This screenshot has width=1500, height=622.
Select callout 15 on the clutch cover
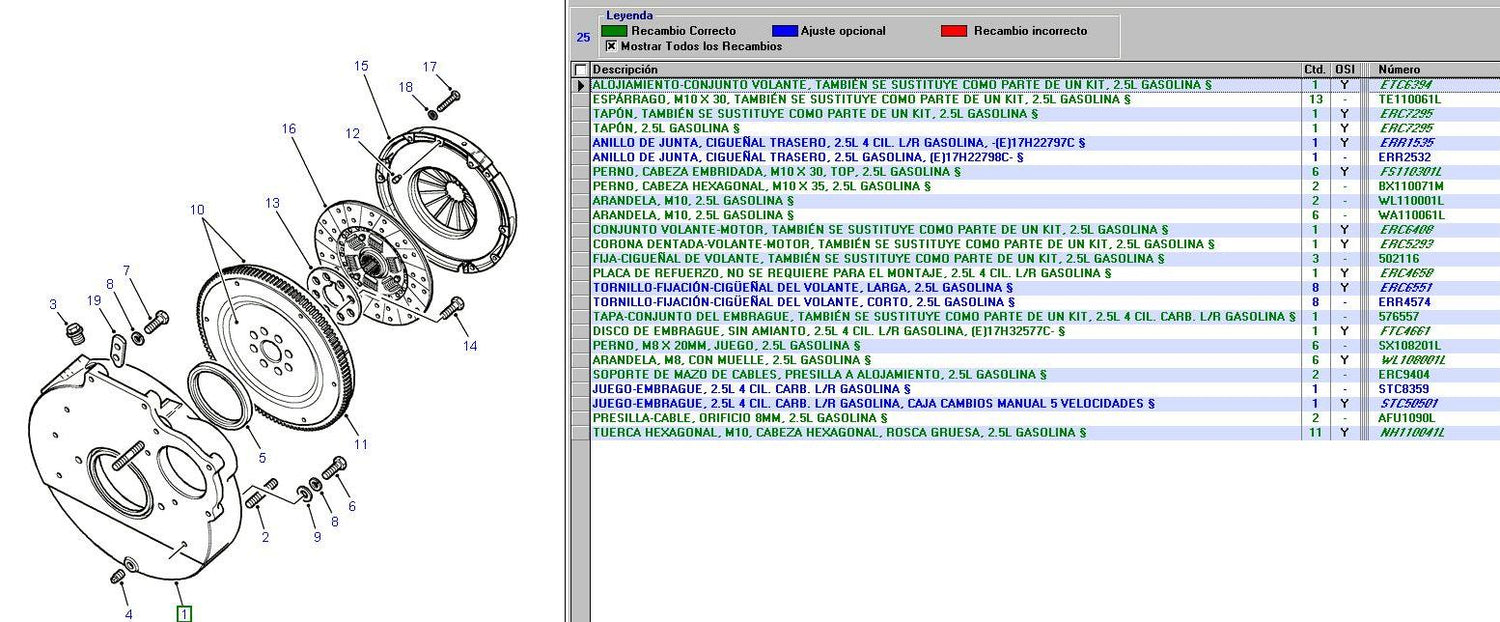point(361,66)
